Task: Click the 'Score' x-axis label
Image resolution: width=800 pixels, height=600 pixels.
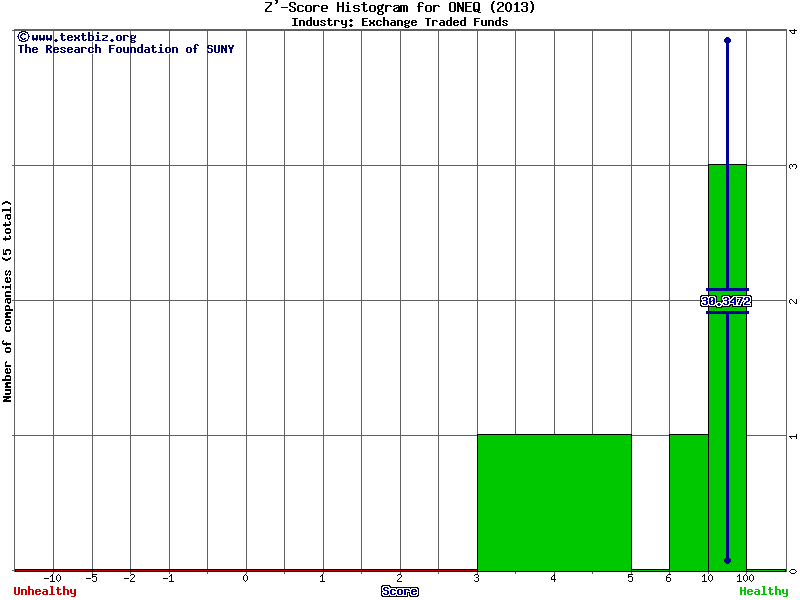Action: 399,591
